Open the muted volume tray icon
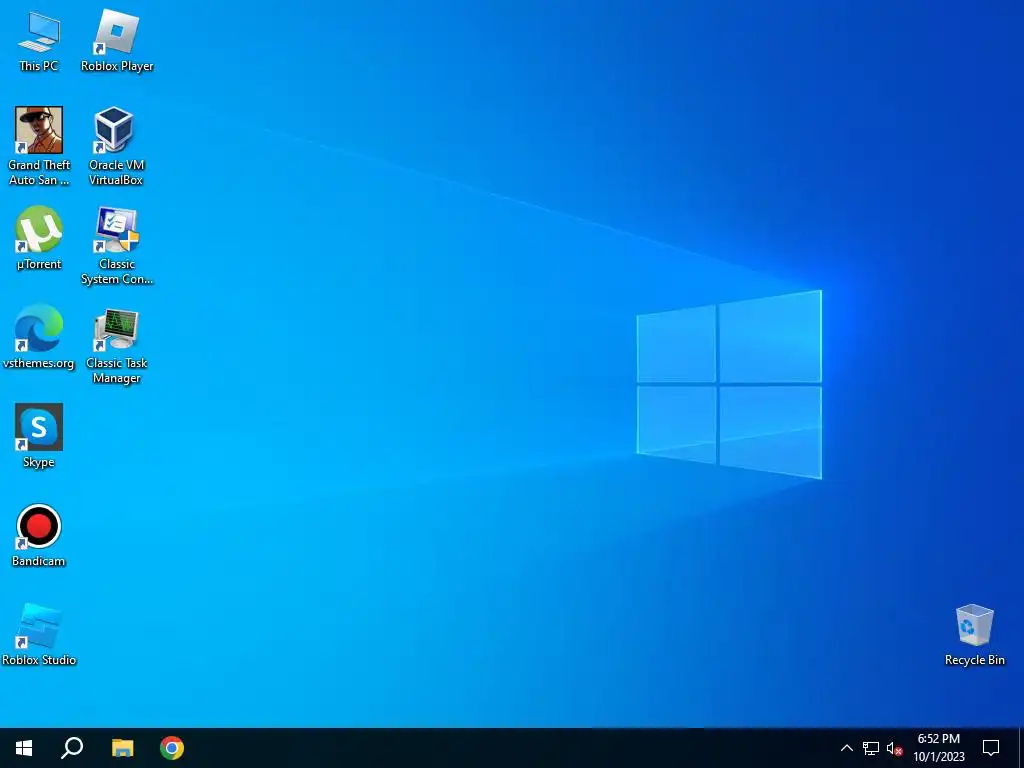 click(894, 748)
